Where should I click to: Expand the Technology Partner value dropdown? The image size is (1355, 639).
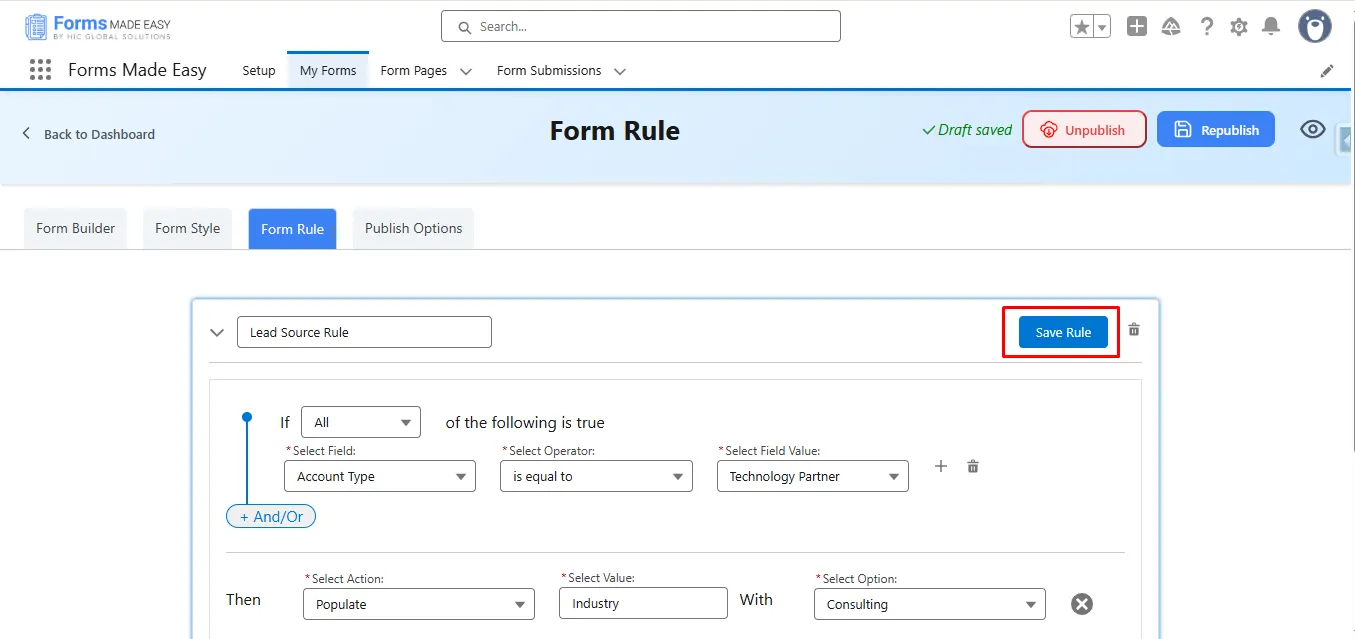(812, 477)
